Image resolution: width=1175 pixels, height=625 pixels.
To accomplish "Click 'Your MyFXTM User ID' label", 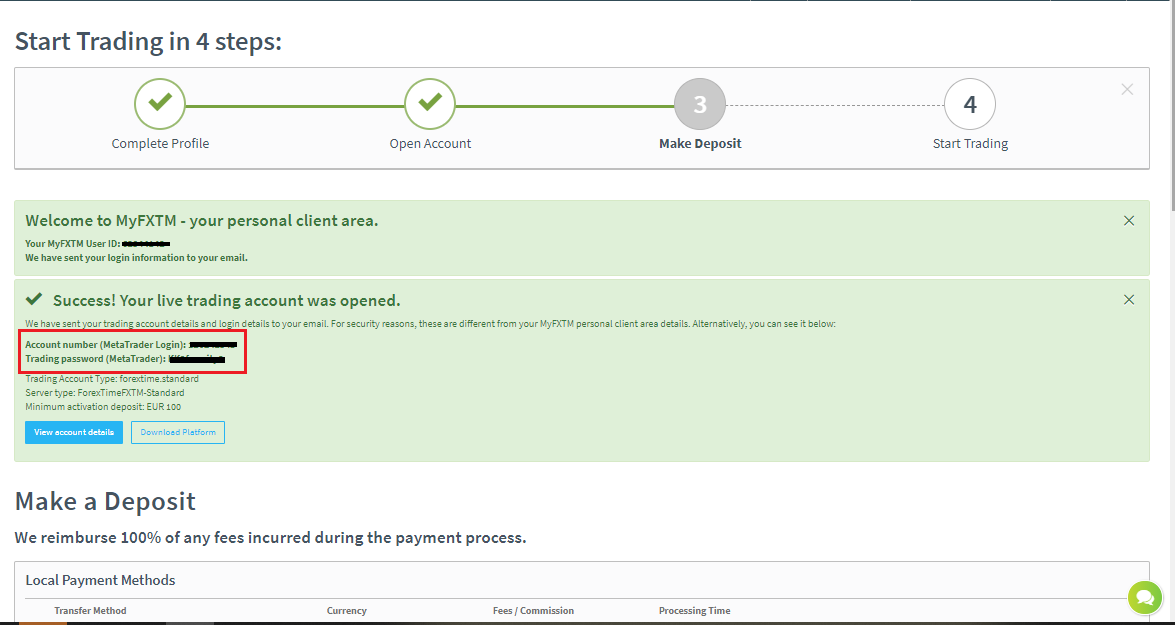I will [x=73, y=244].
